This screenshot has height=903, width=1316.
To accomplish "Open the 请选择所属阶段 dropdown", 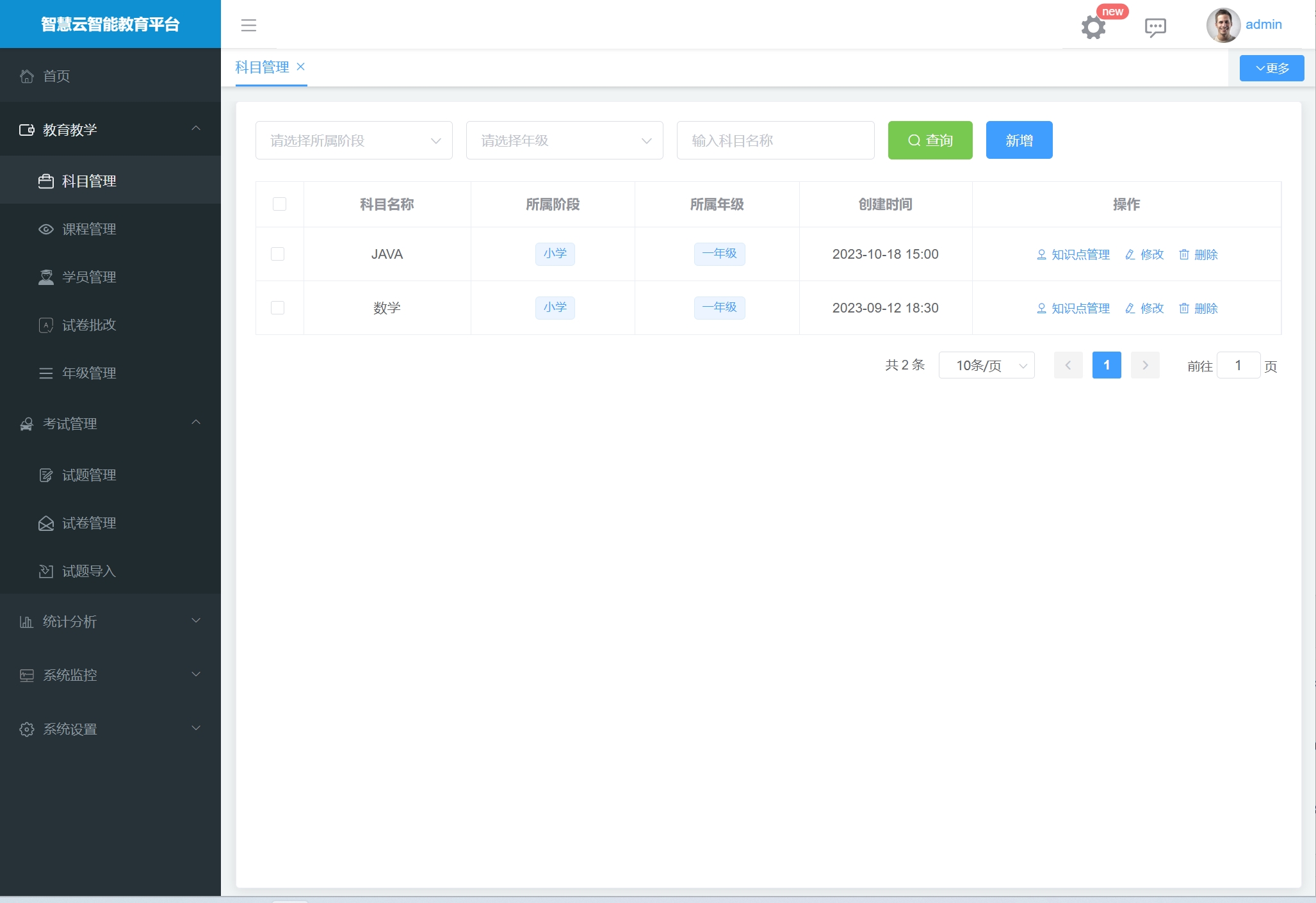I will point(353,140).
